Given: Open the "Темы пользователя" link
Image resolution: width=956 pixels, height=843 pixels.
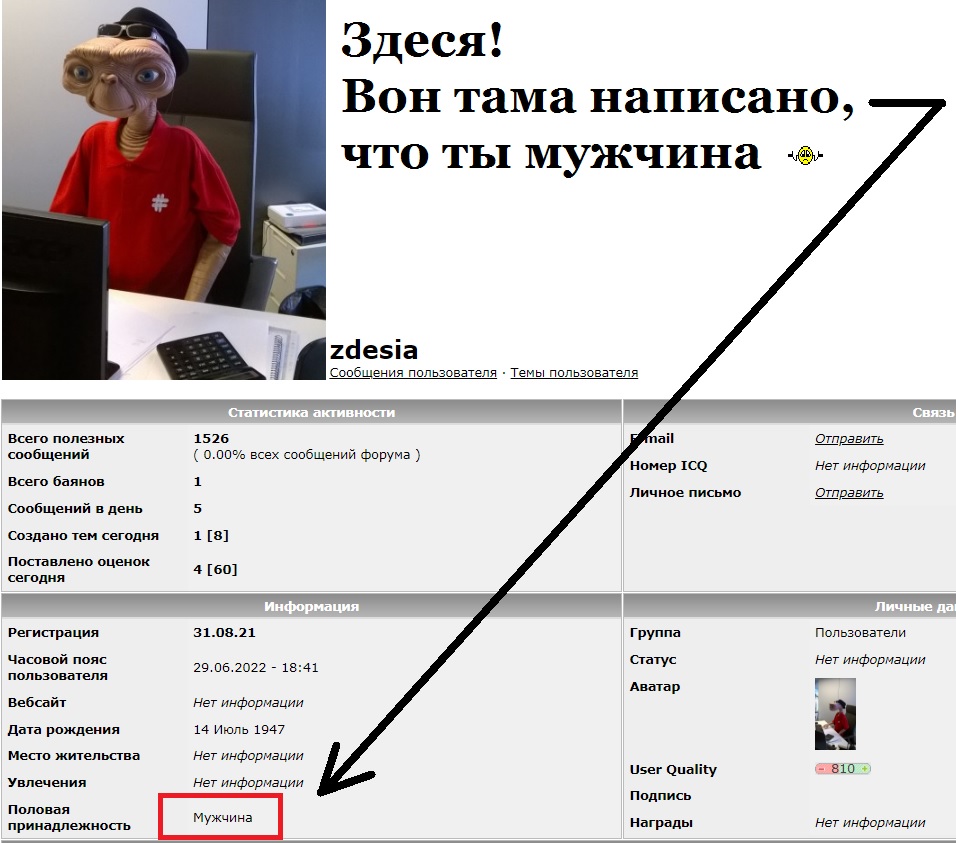Looking at the screenshot, I should point(574,372).
